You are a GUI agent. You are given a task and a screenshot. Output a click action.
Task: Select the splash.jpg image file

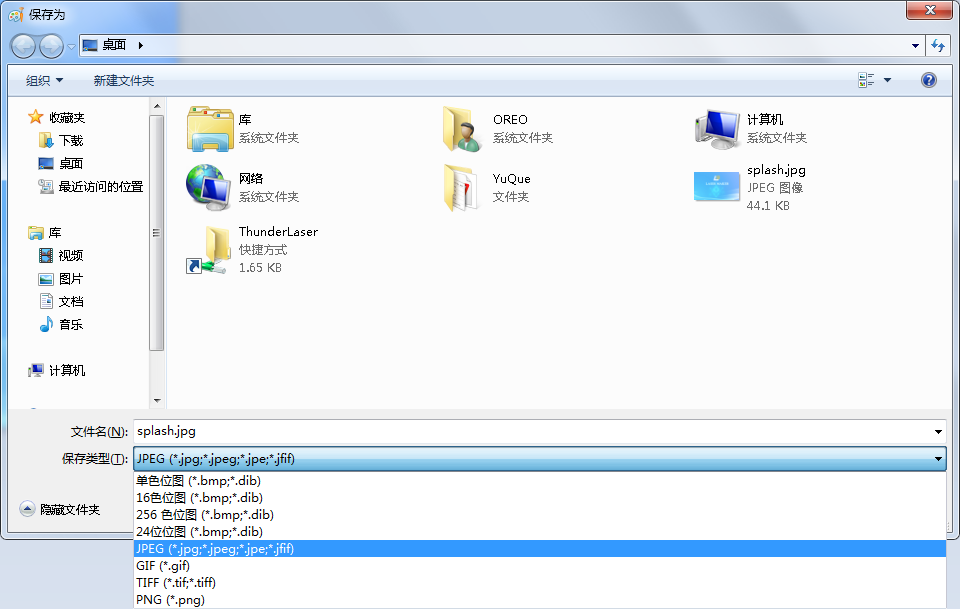[717, 187]
